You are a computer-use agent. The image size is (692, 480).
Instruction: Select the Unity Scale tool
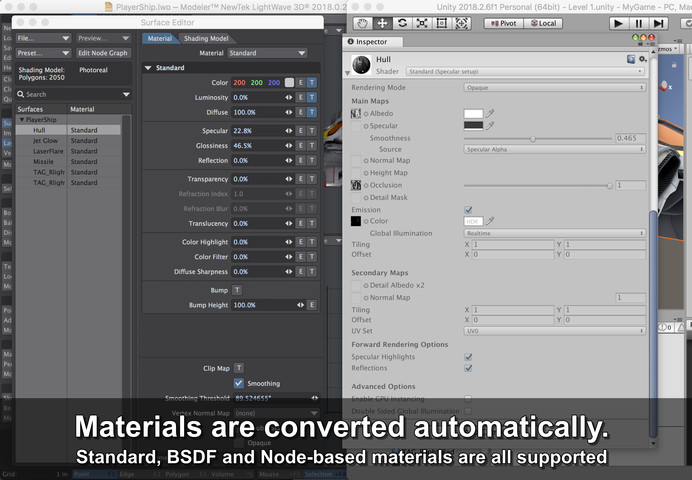pos(422,23)
